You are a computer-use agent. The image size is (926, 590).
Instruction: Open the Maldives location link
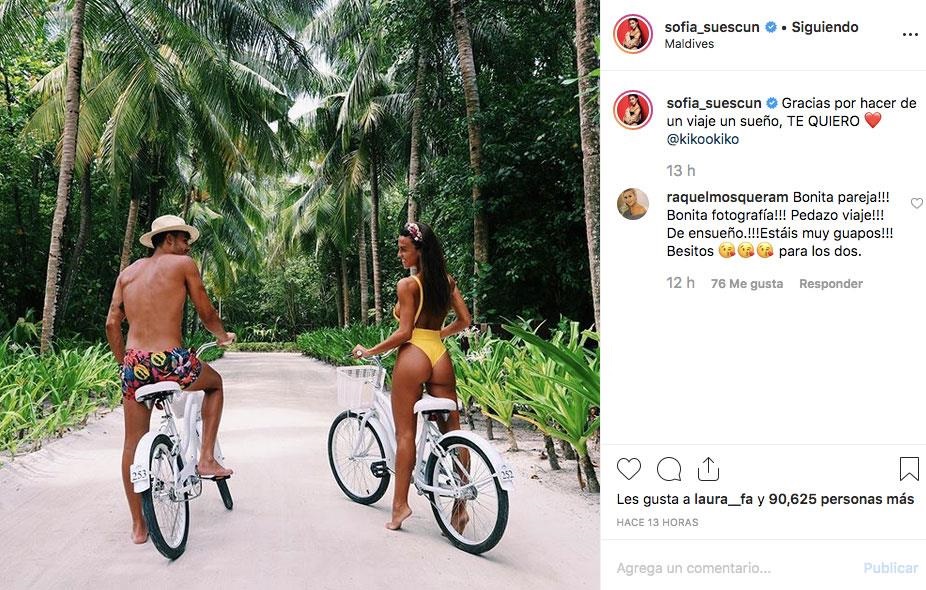(x=689, y=45)
